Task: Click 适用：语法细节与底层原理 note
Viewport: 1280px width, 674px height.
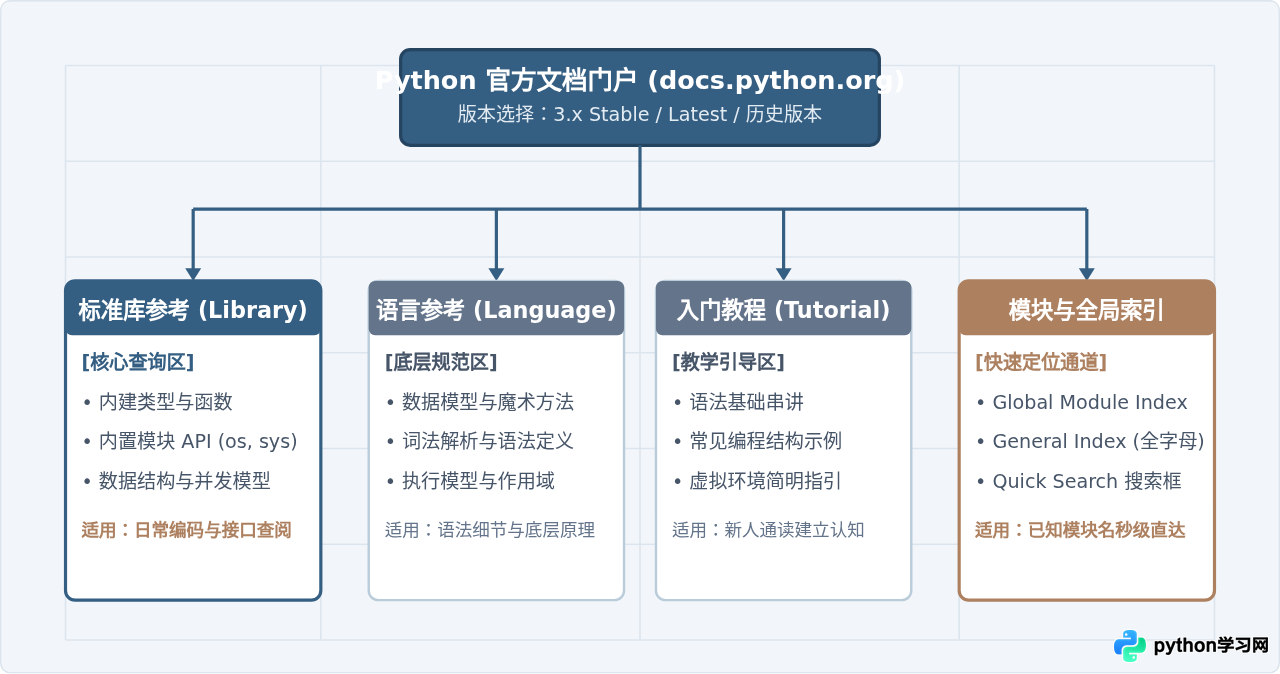Action: [490, 530]
